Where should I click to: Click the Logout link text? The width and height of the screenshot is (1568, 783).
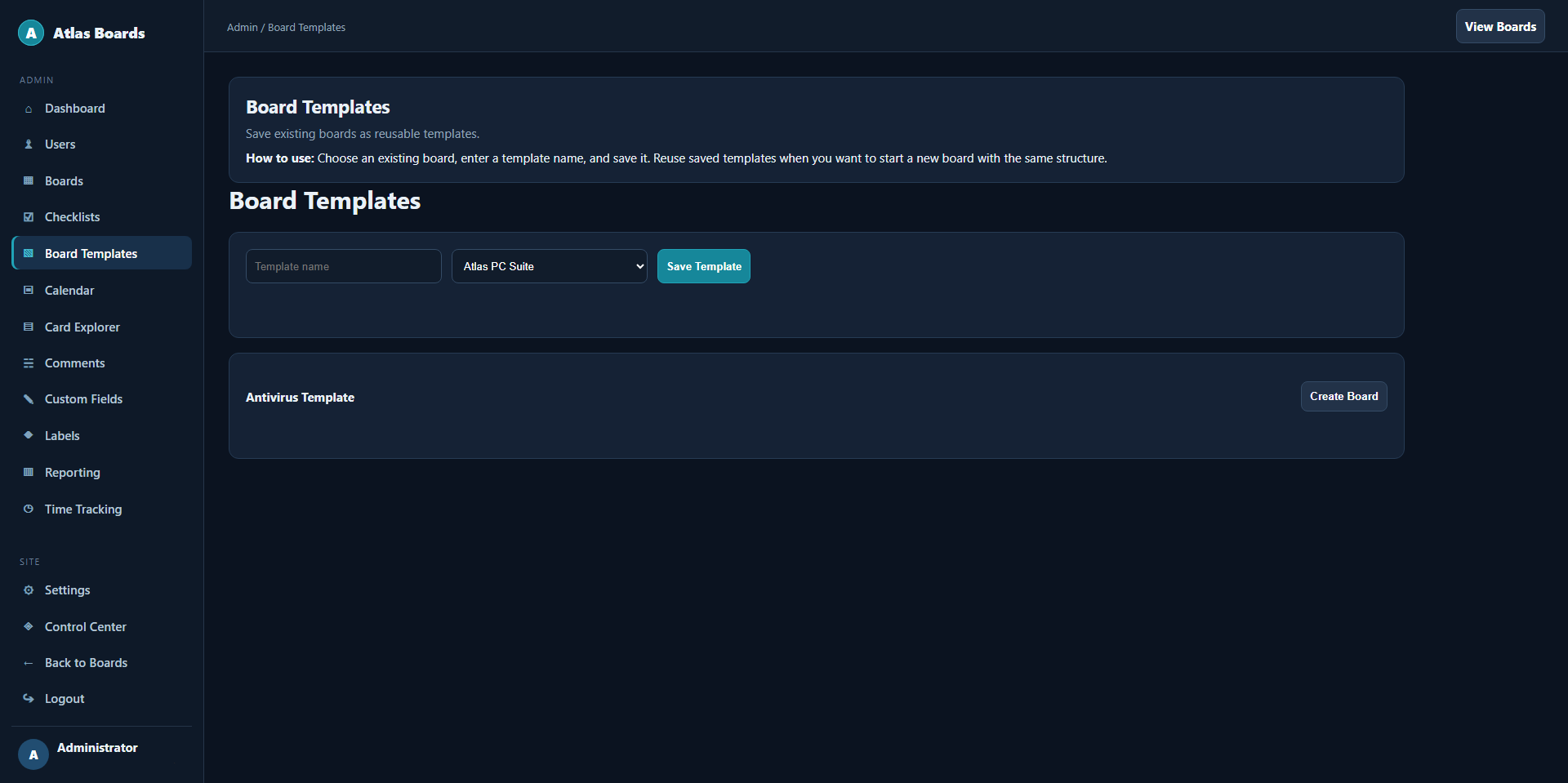pyautogui.click(x=65, y=699)
